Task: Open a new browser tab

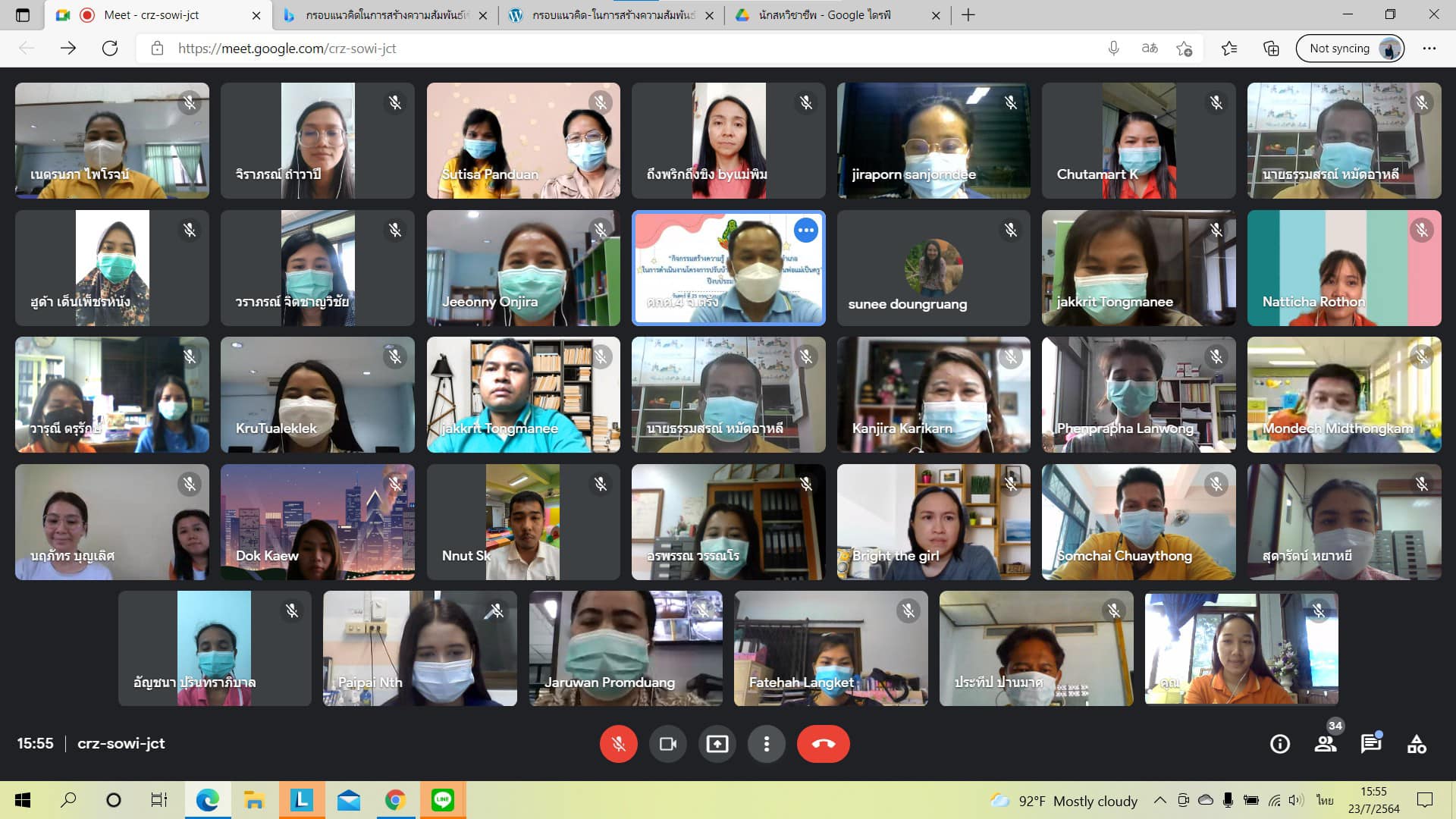Action: point(968,15)
